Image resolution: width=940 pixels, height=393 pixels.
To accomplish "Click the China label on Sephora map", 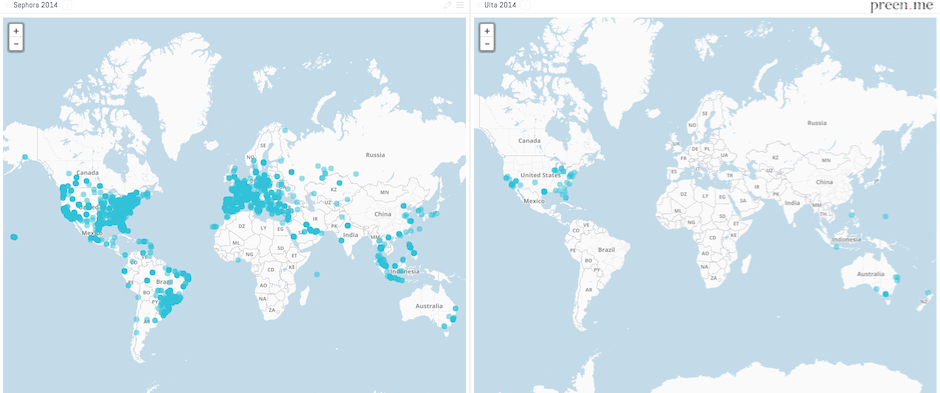I will (383, 214).
